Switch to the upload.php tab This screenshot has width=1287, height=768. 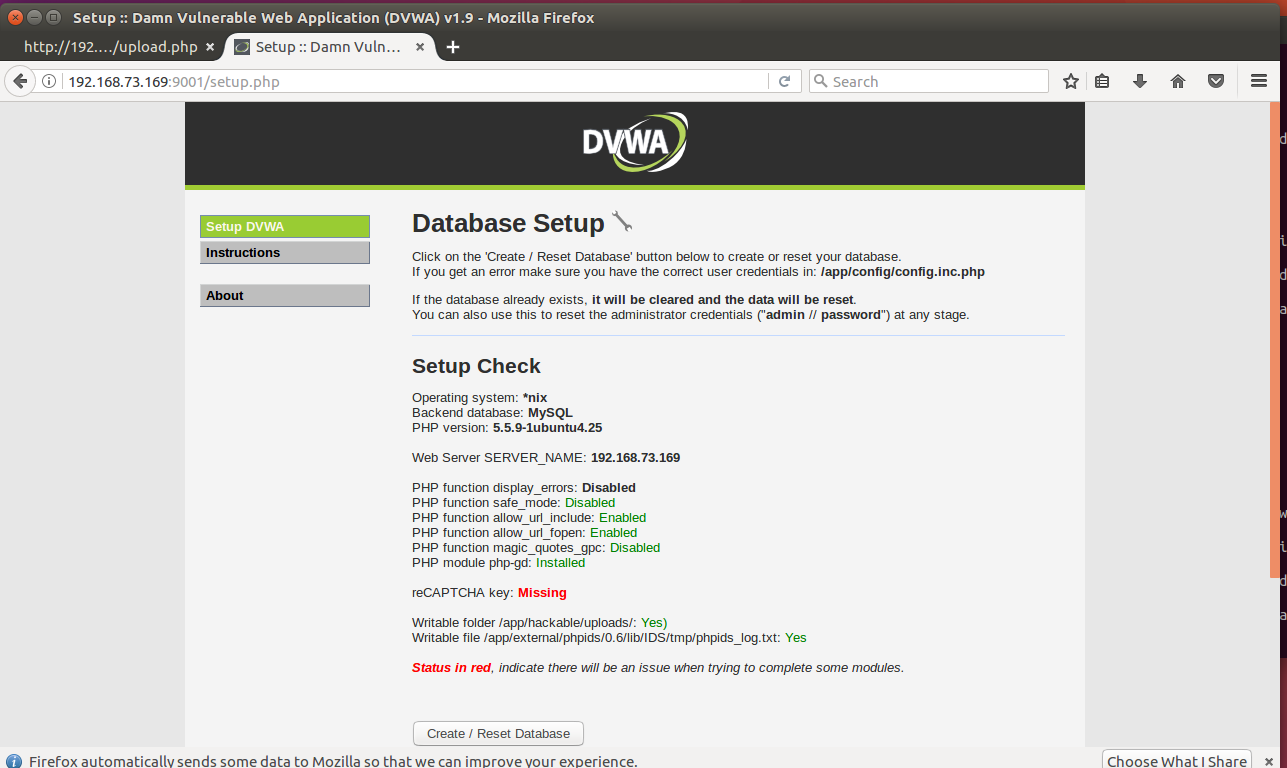tap(110, 47)
